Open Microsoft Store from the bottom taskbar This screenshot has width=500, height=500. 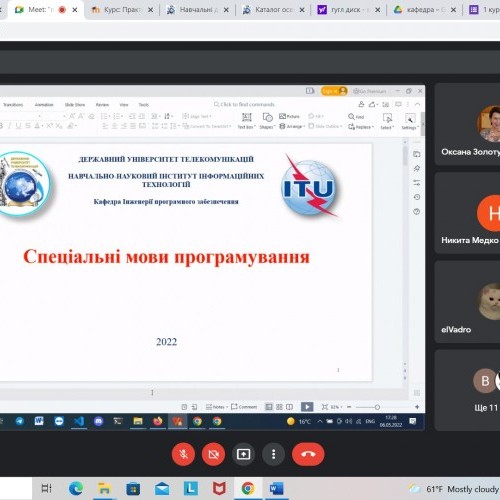pyautogui.click(x=133, y=489)
